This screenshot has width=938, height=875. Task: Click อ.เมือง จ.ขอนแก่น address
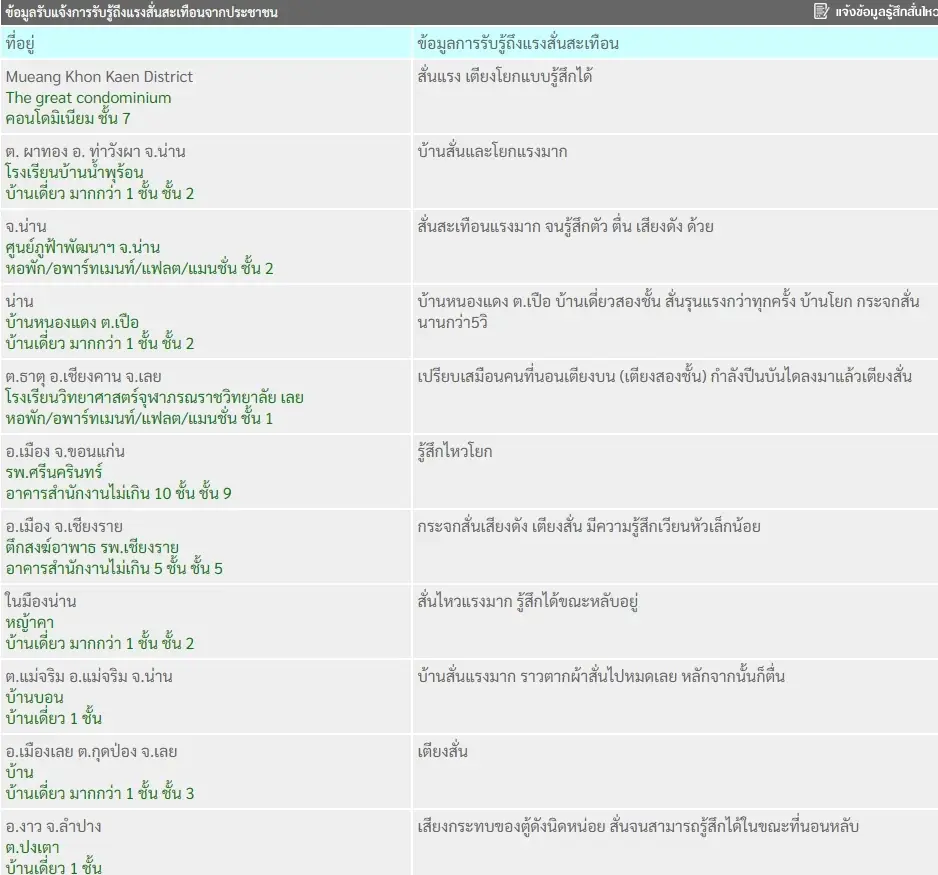tap(65, 452)
